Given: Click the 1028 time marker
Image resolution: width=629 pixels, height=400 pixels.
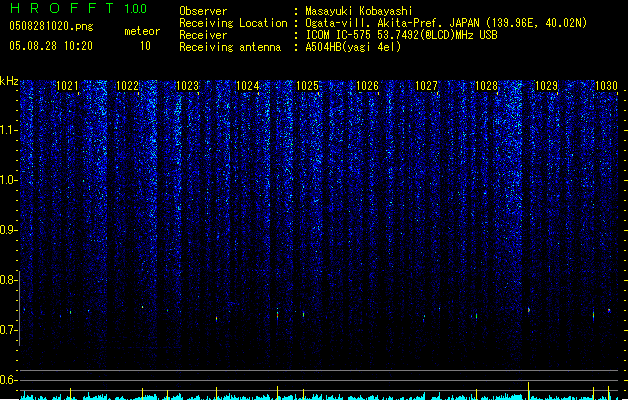Looking at the screenshot, I should click(486, 86).
